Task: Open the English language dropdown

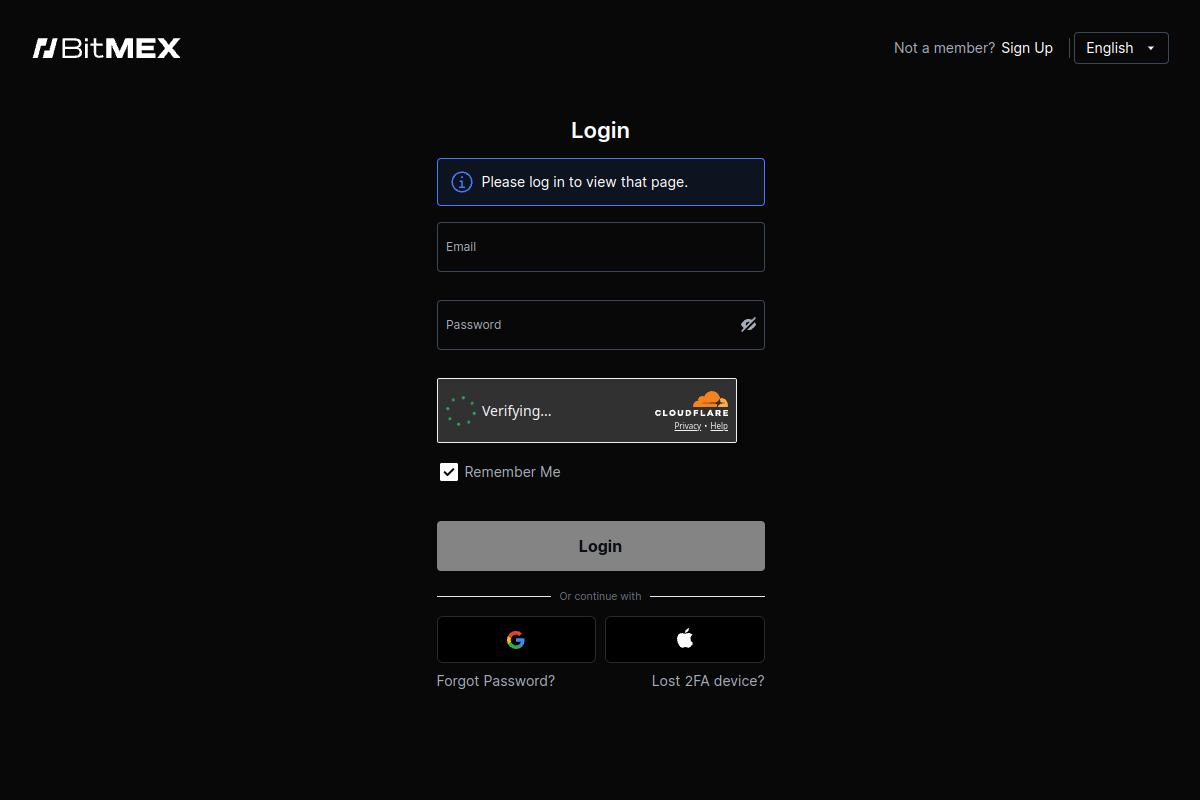Action: point(1121,48)
